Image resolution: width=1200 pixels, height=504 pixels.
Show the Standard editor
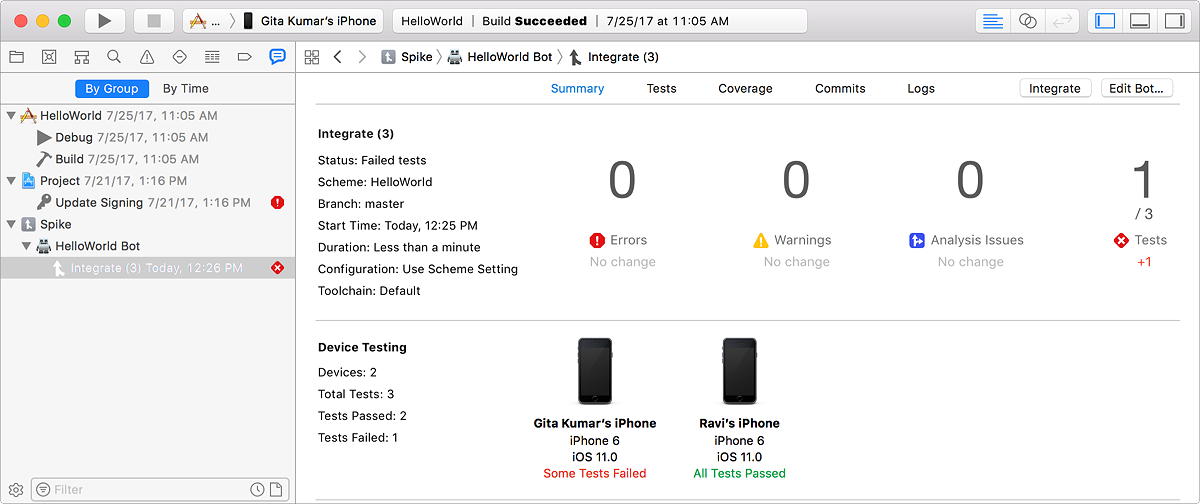(x=993, y=21)
